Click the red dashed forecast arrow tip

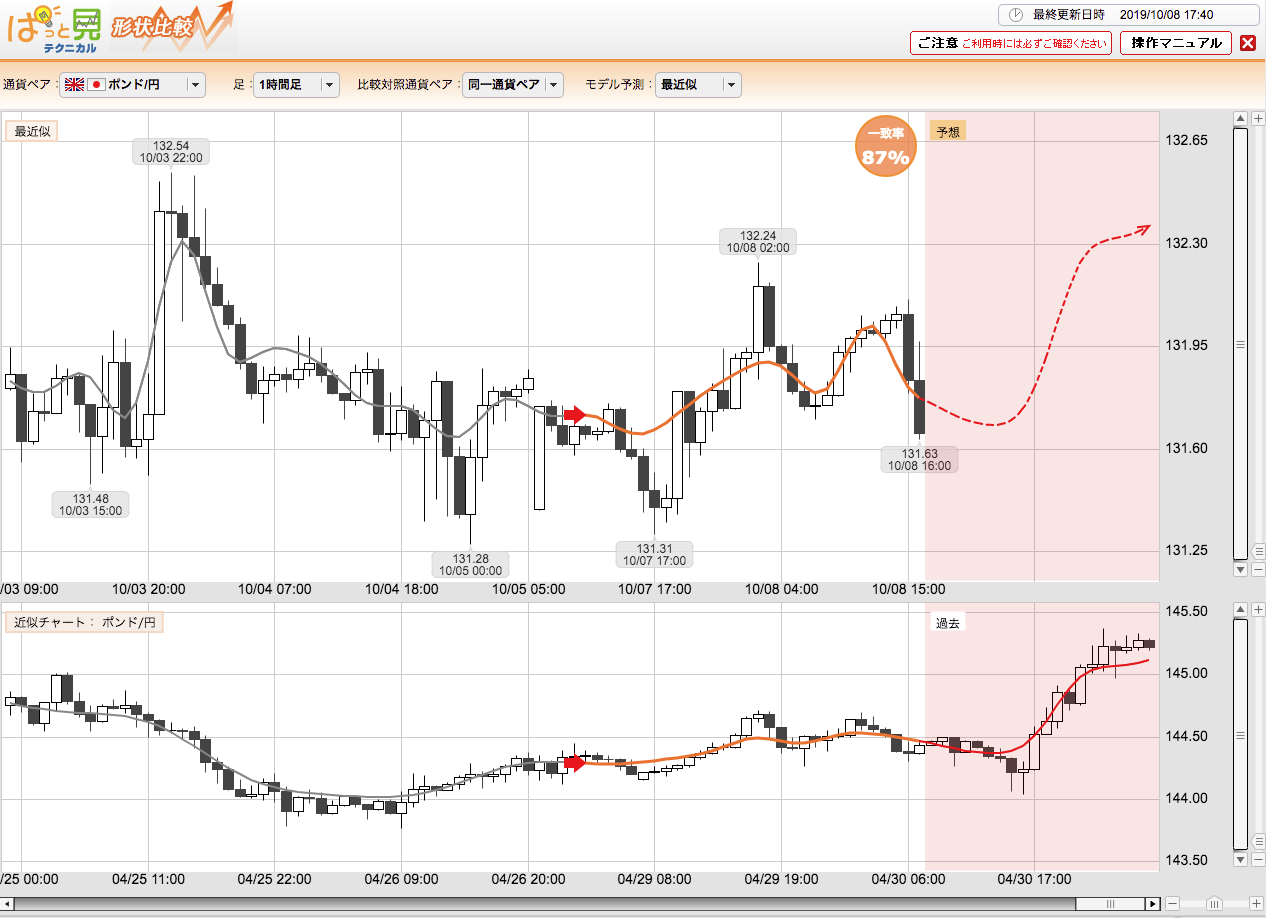(x=1145, y=229)
